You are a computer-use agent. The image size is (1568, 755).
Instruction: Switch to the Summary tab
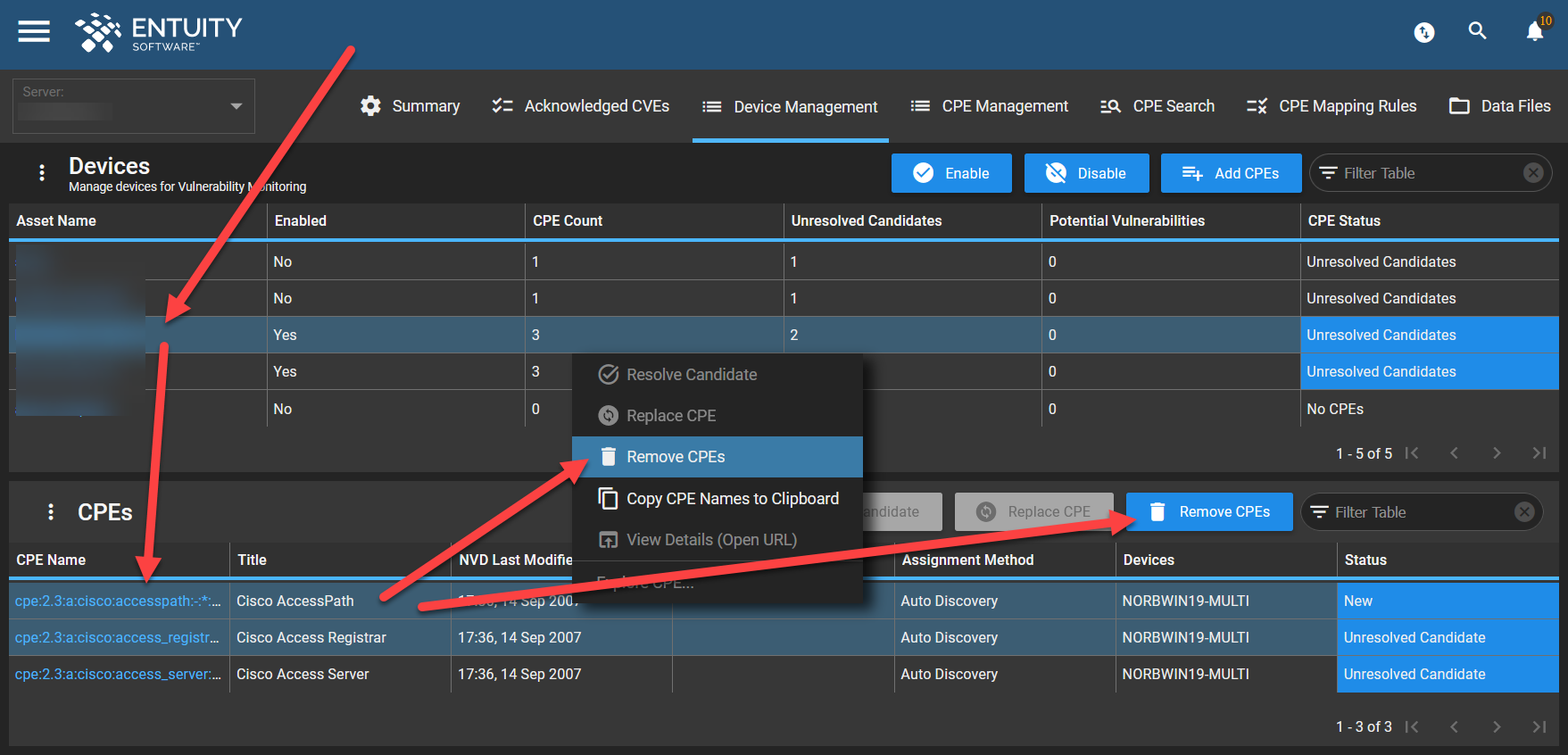click(x=411, y=106)
